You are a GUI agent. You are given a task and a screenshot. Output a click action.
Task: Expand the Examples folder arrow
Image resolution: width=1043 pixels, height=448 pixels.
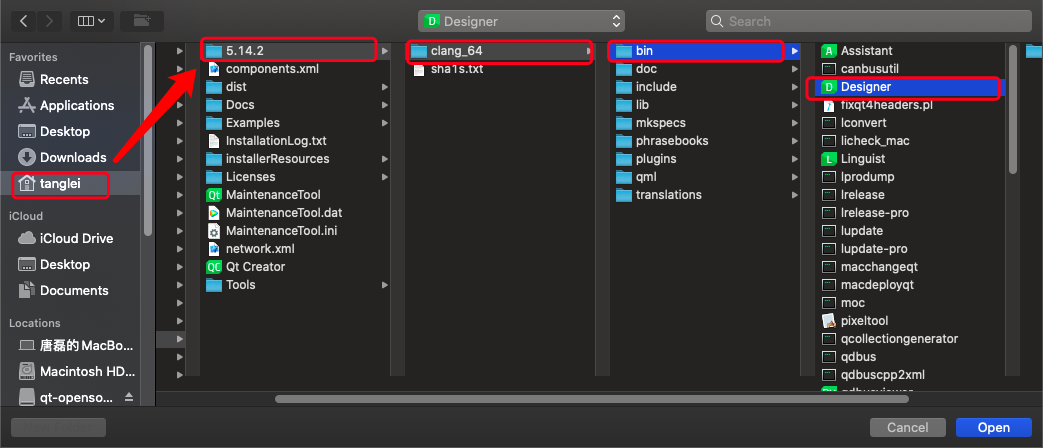tap(384, 123)
